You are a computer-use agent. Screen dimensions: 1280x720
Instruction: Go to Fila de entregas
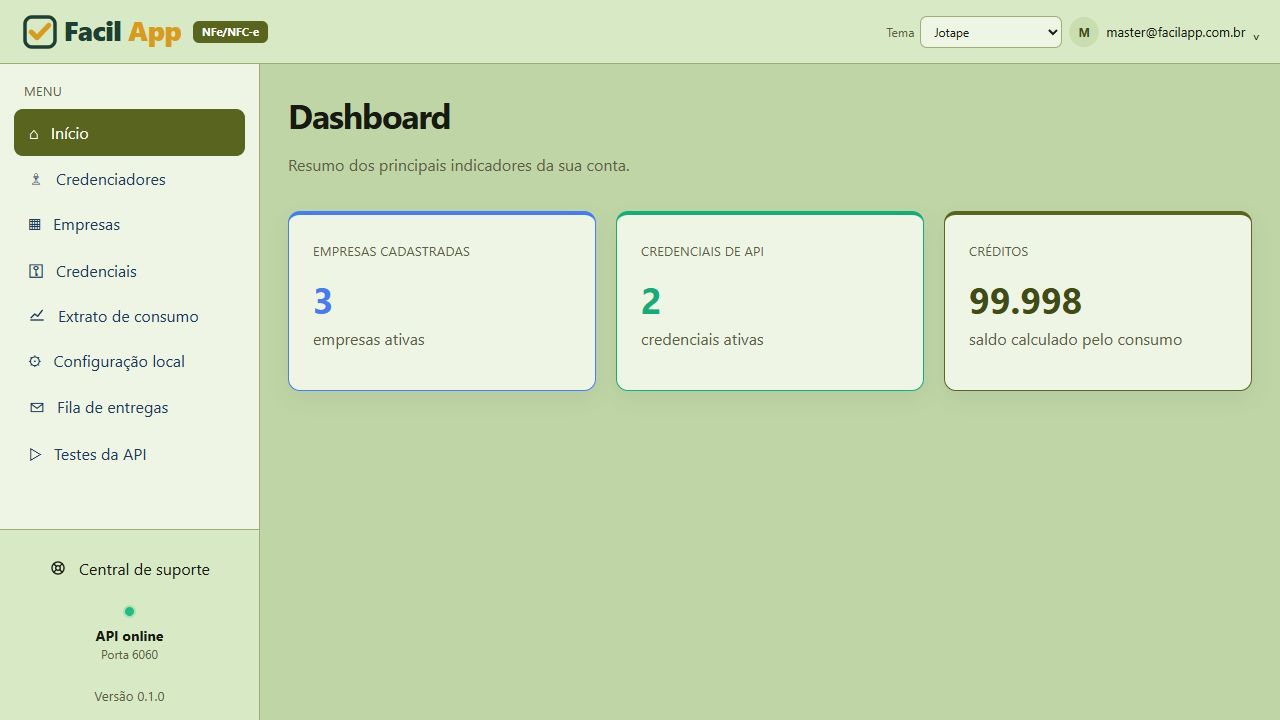[x=129, y=408]
